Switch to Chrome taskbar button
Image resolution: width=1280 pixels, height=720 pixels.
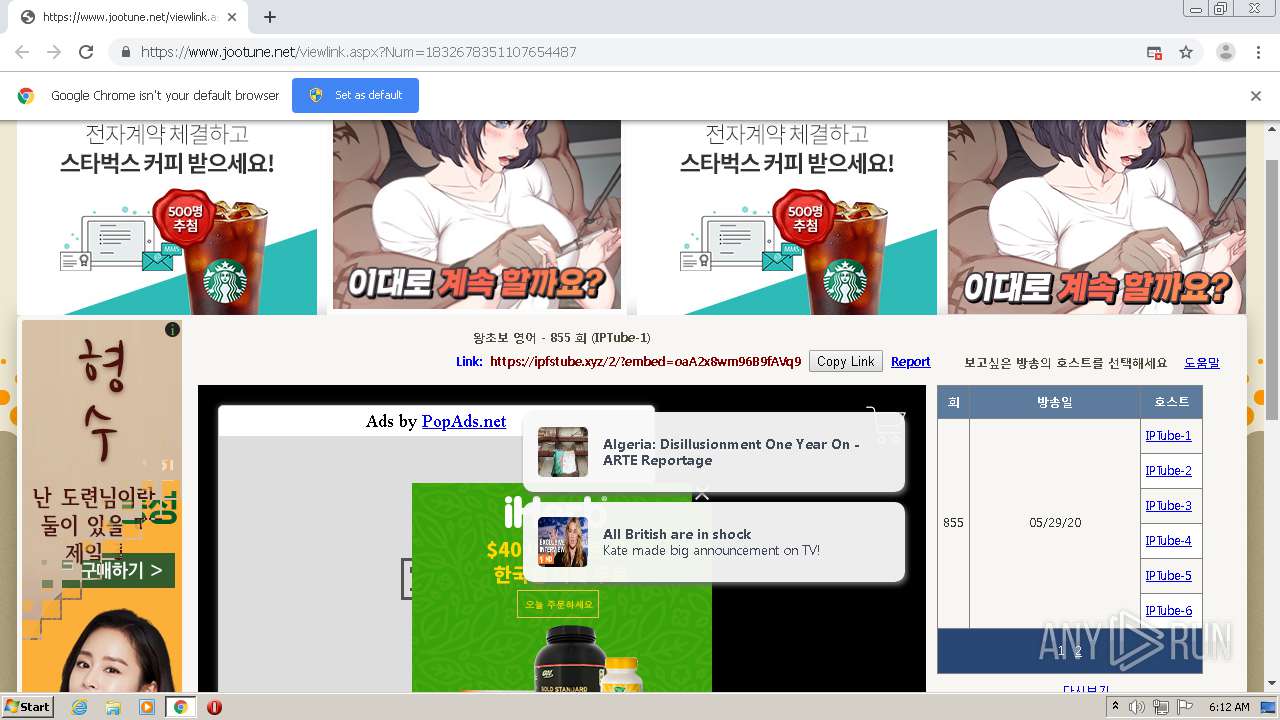point(180,707)
